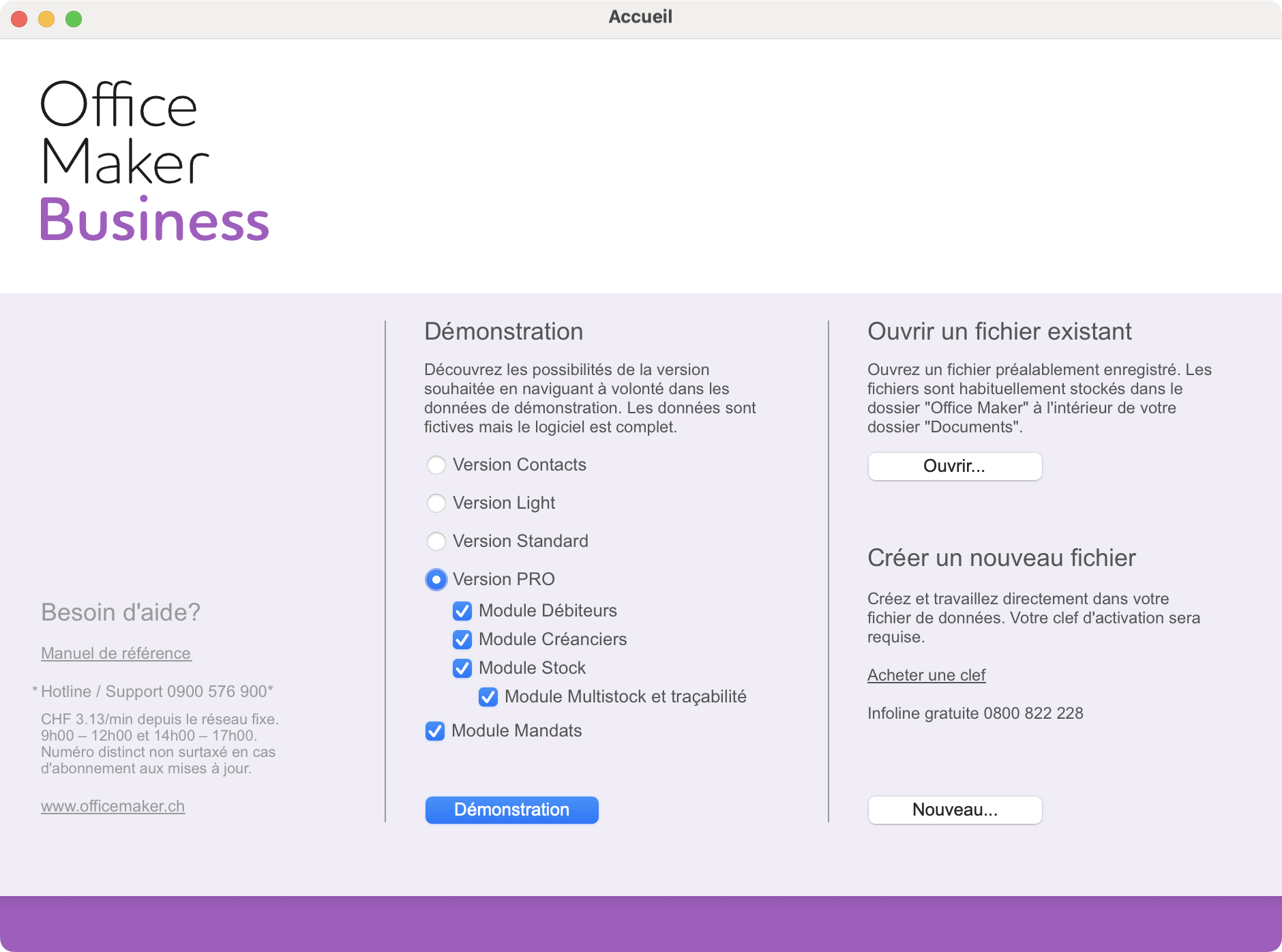Click the Nouveau... button
Screen dimensions: 1282x952
(x=955, y=810)
